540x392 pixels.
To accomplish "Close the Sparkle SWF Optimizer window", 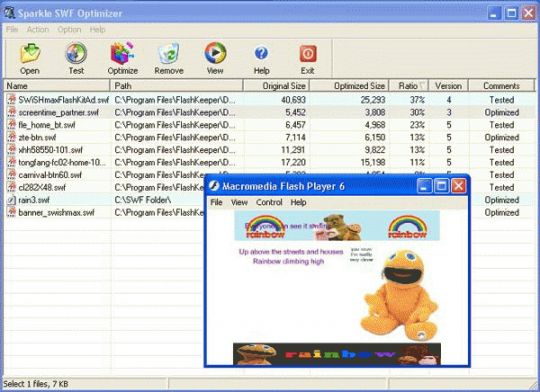I will [x=529, y=13].
